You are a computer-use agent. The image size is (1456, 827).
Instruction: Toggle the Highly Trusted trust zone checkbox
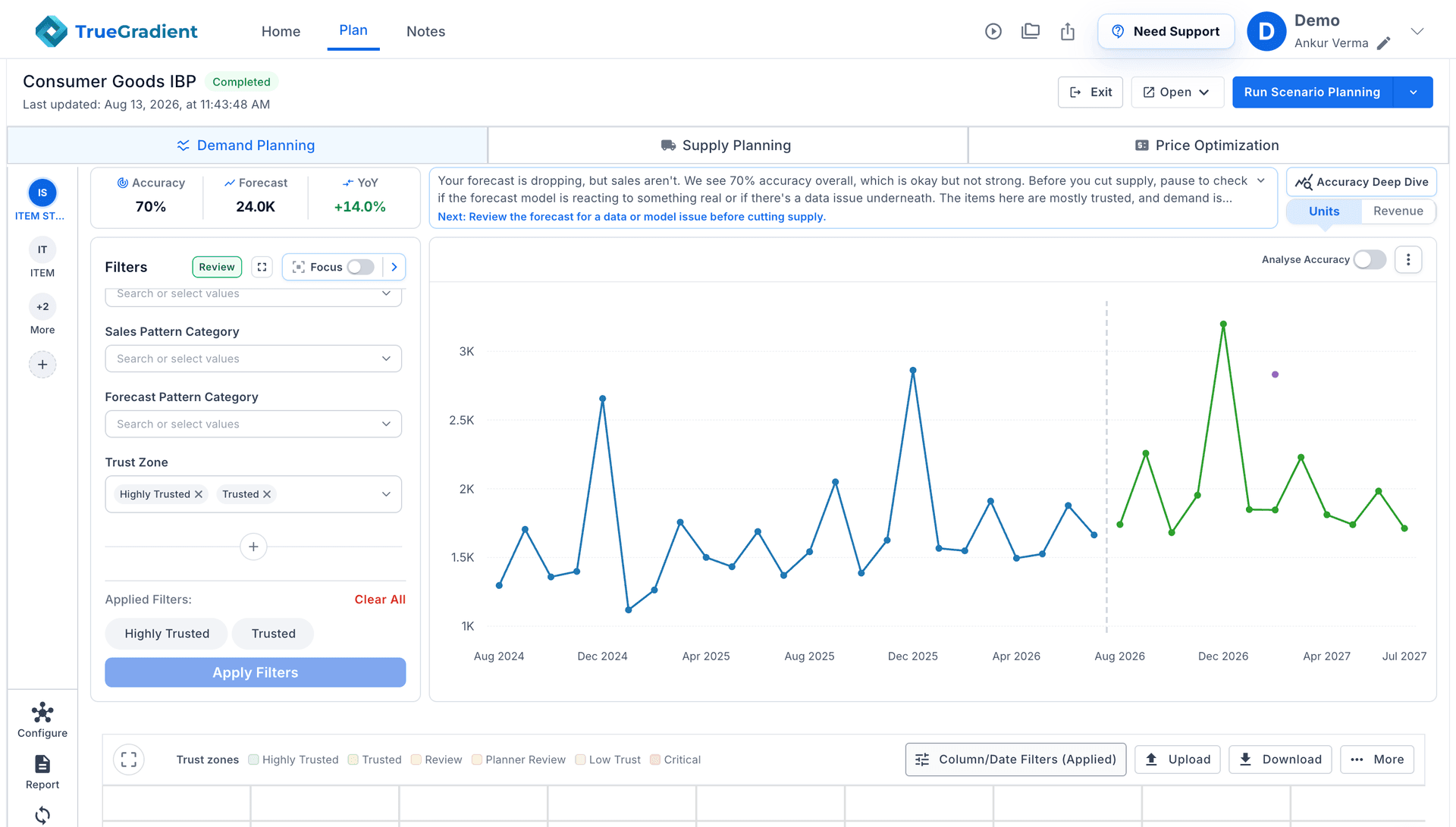(254, 760)
